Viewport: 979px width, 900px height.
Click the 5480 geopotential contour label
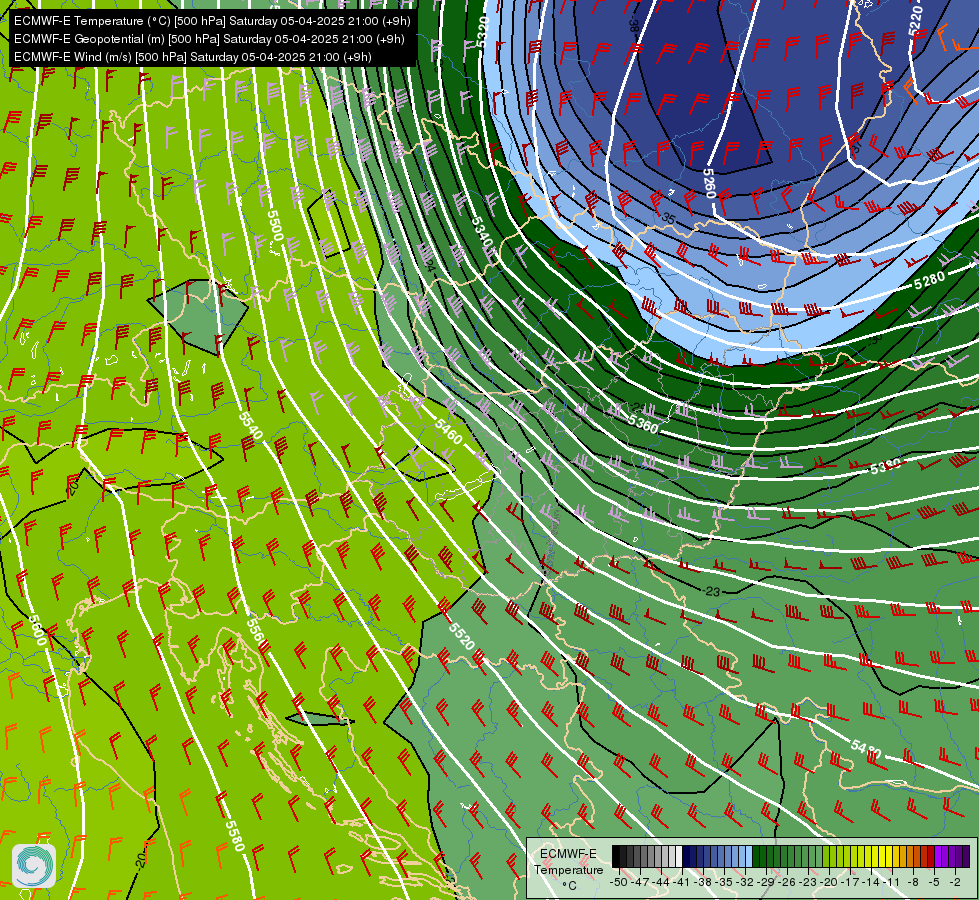click(x=867, y=748)
